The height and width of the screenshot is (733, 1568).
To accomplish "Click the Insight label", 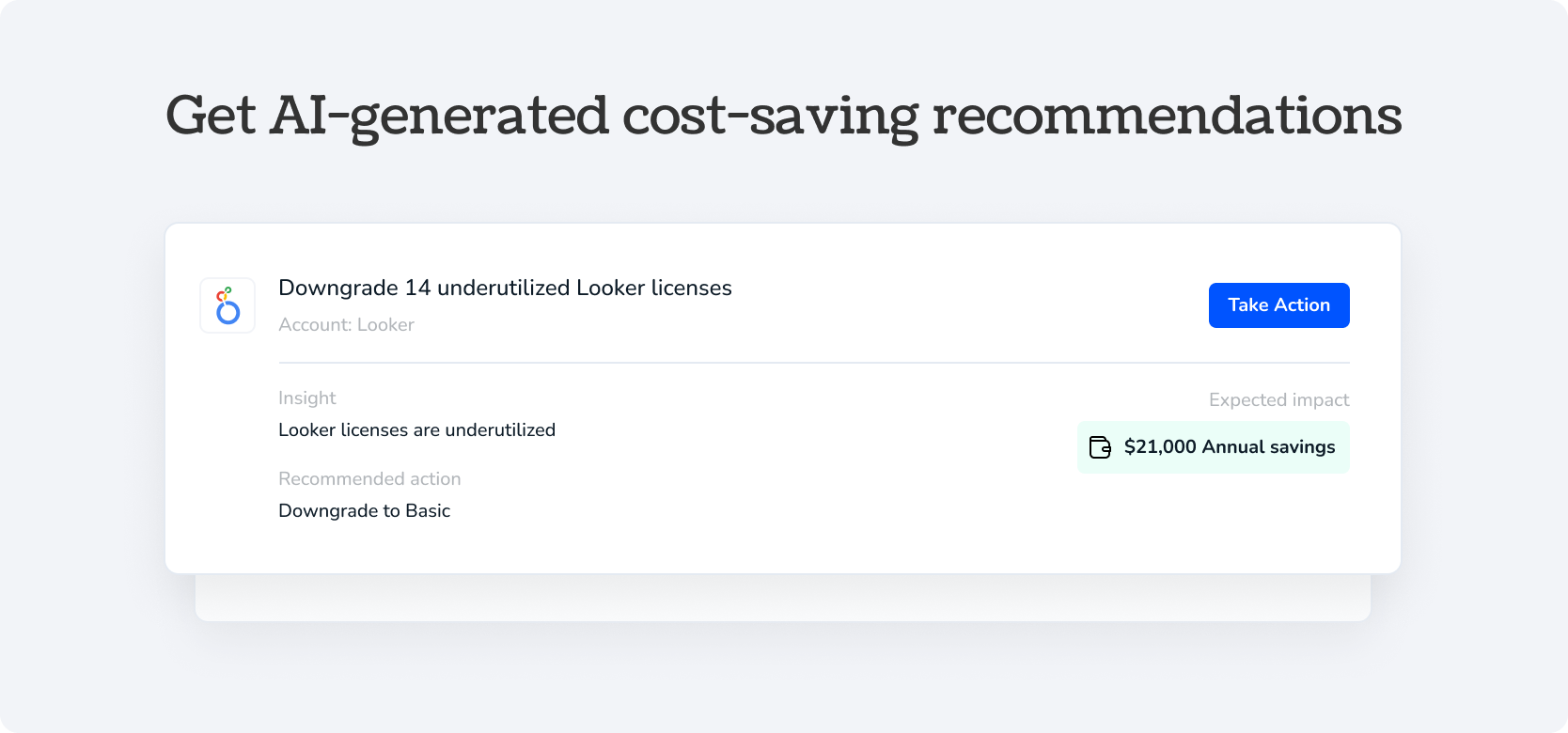I will (x=306, y=398).
